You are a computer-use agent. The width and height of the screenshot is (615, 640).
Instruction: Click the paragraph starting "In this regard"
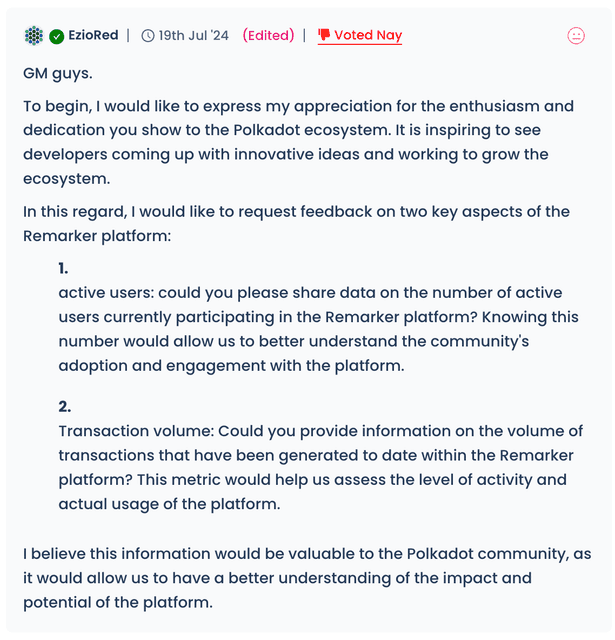pos(296,223)
